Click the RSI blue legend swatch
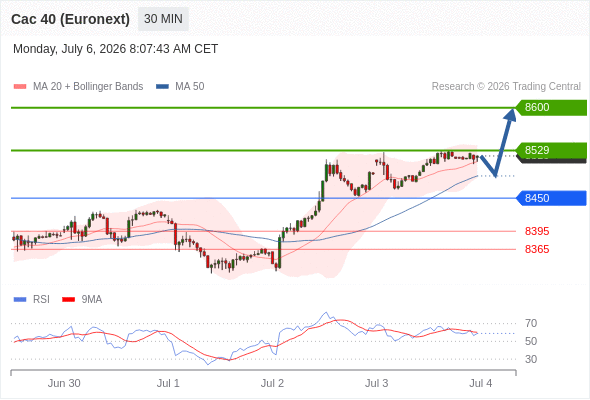 coord(20,300)
